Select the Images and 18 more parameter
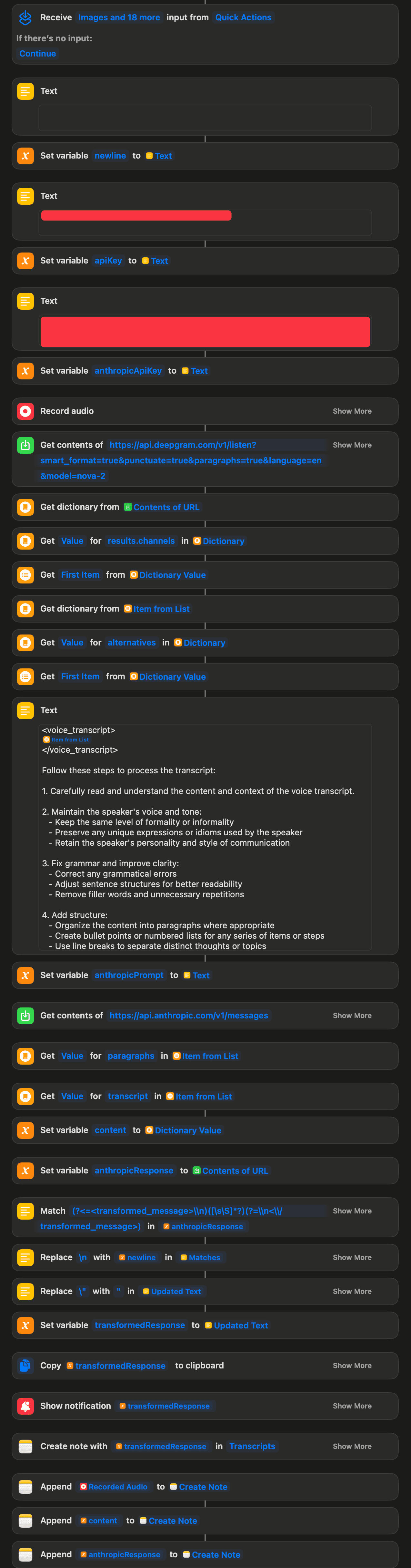The height and width of the screenshot is (1568, 411). point(119,18)
